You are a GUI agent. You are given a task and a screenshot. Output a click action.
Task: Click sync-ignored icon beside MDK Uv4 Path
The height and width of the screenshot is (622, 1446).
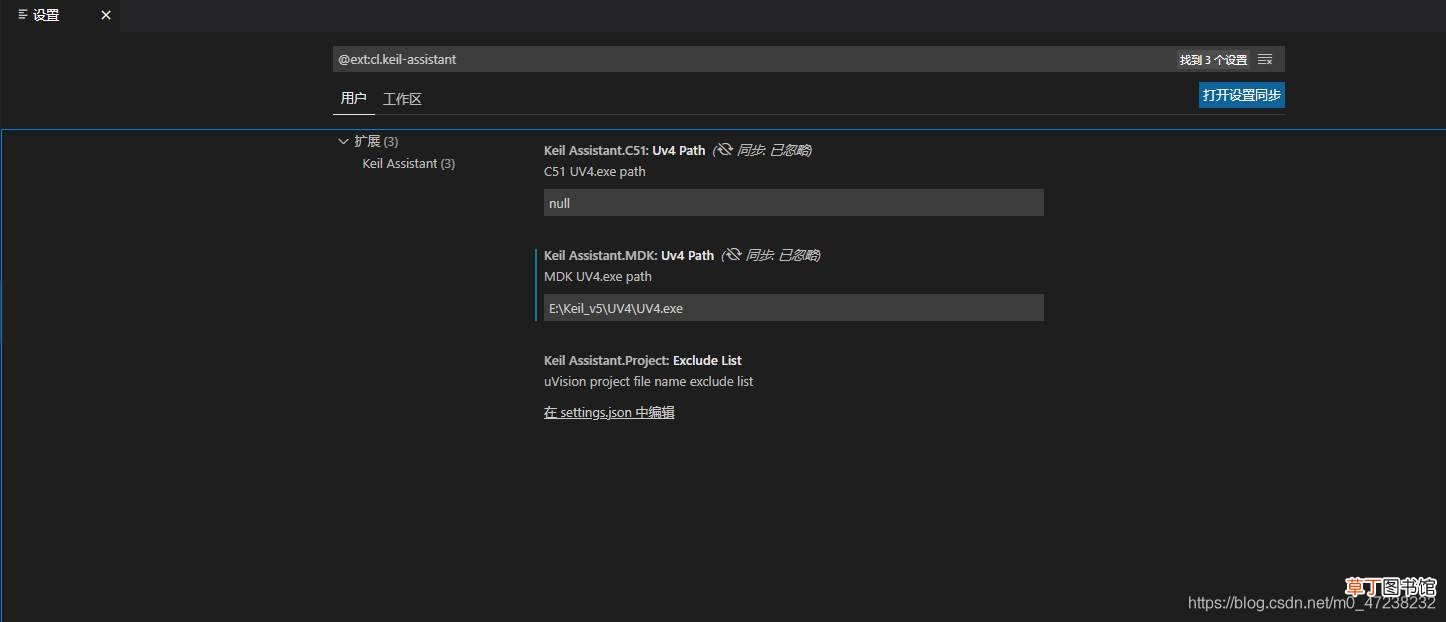[733, 255]
